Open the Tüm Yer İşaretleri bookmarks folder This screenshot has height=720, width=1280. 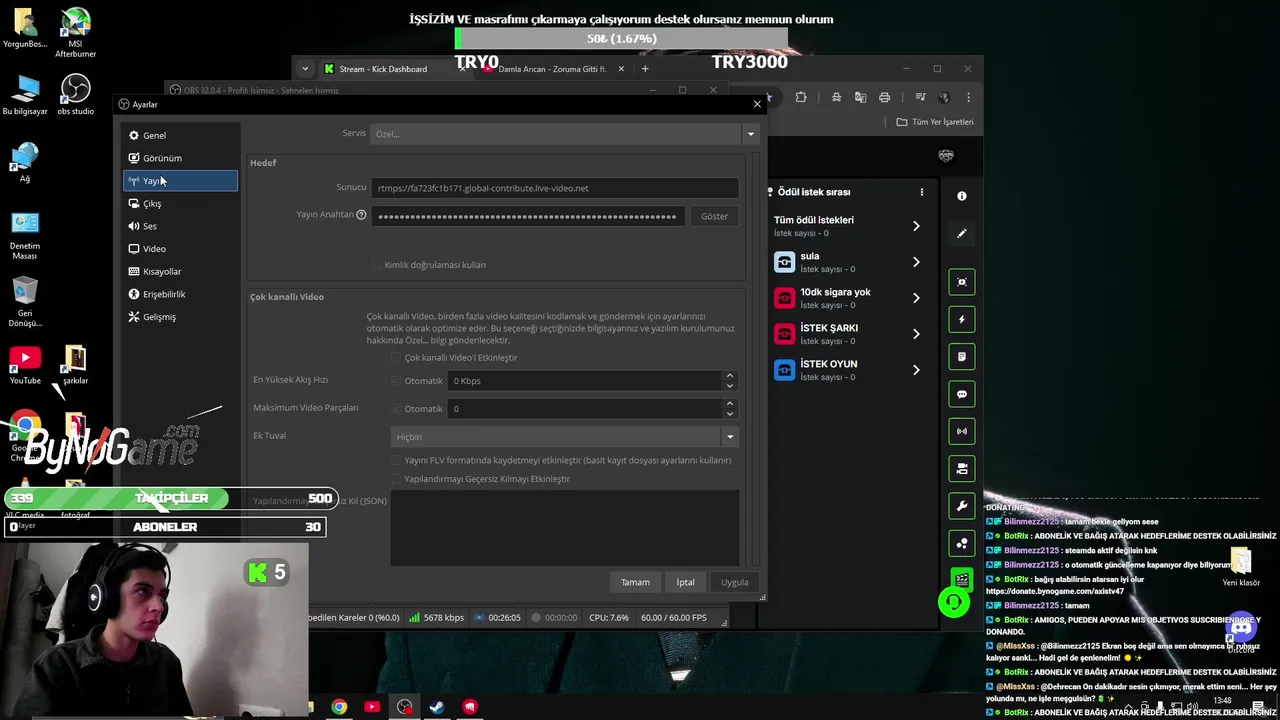935,122
